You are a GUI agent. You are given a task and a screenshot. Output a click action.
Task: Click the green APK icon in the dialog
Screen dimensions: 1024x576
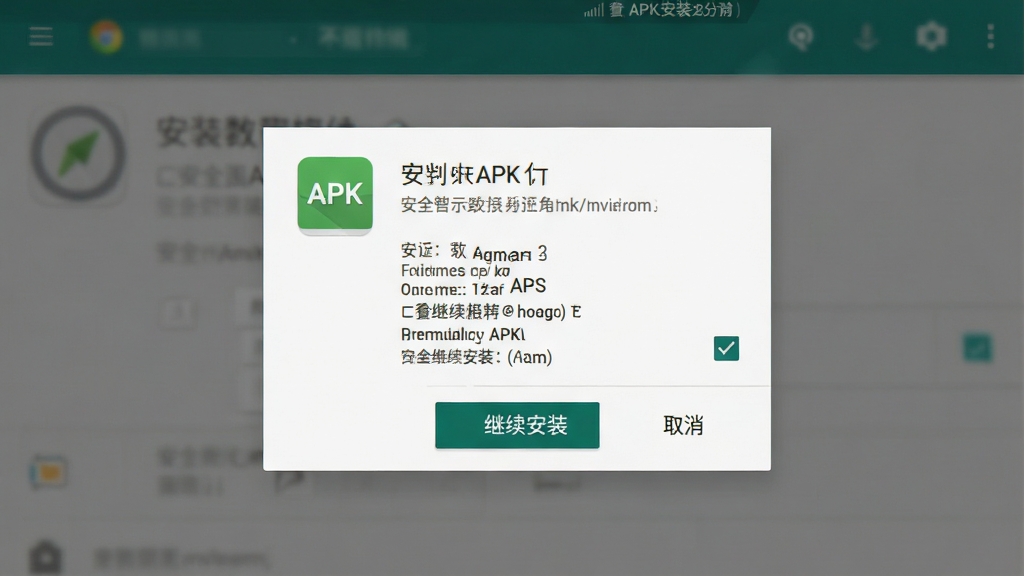pos(335,195)
